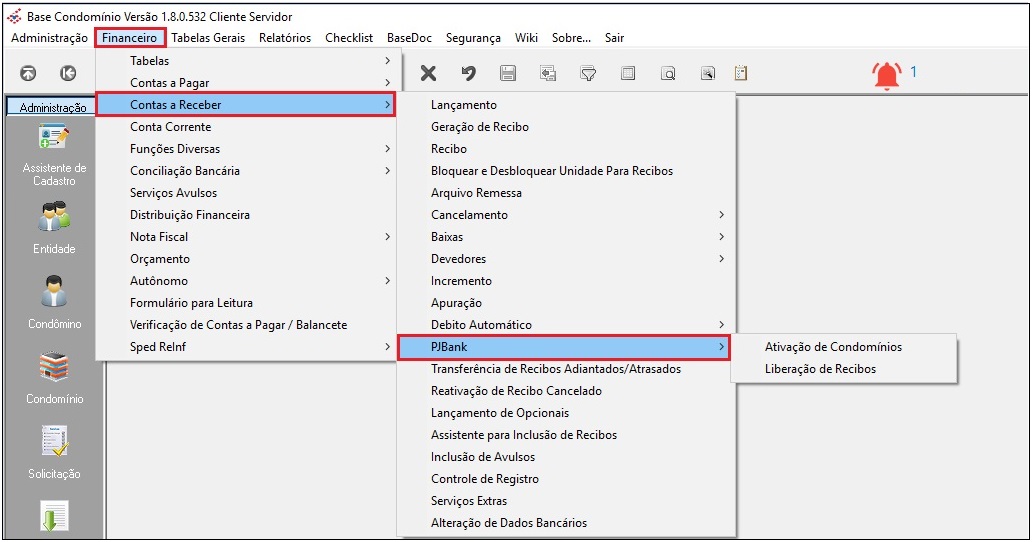Select Contas a Receber menu entry
Image resolution: width=1032 pixels, height=542 pixels.
coord(245,105)
